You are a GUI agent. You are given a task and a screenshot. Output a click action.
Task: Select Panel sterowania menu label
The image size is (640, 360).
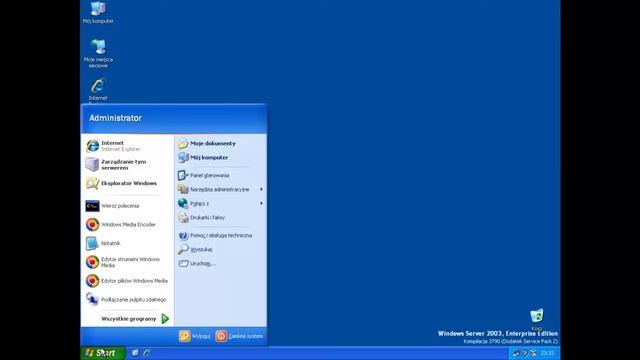(209, 176)
